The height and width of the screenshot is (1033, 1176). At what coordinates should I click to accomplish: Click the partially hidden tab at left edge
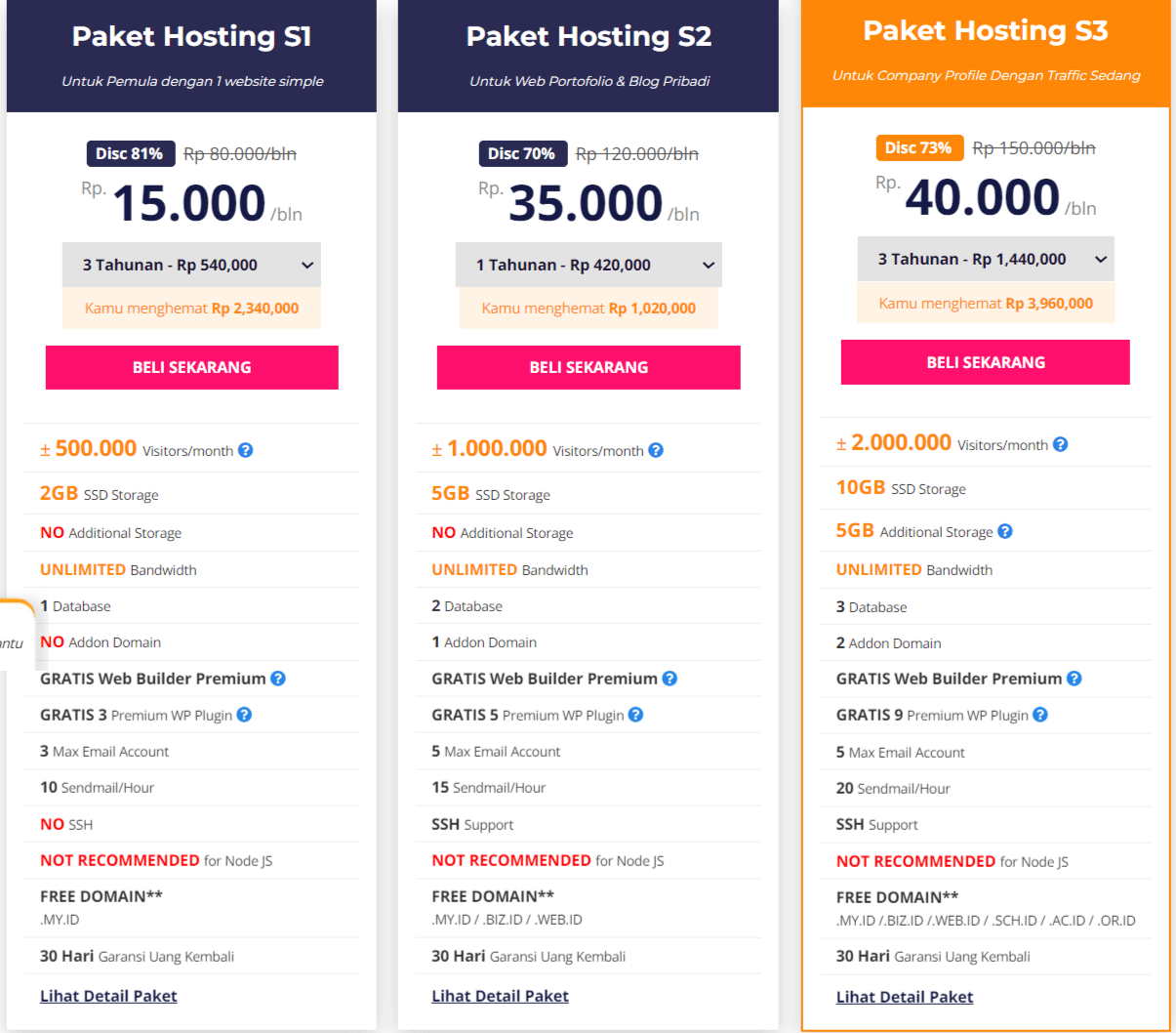pyautogui.click(x=16, y=635)
